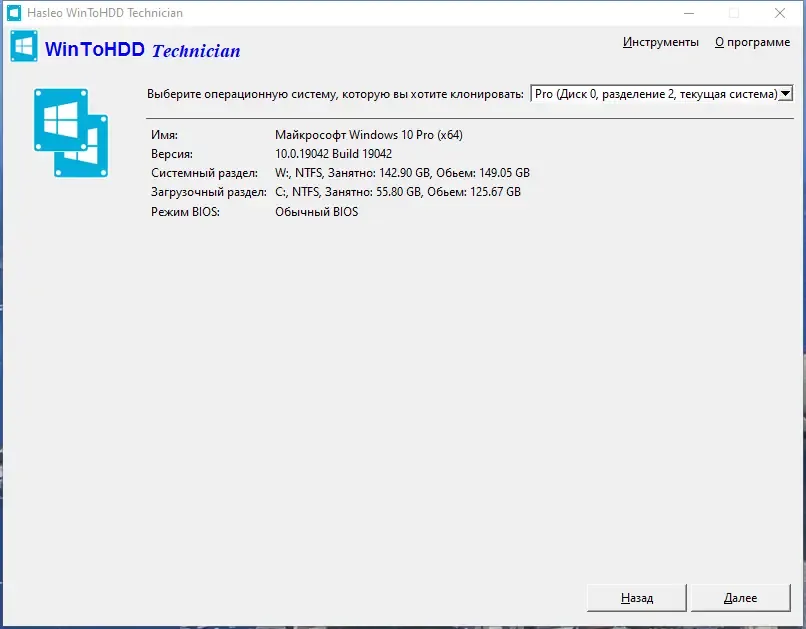Go back with the Назад button
Viewport: 806px width, 629px height.
tap(636, 598)
